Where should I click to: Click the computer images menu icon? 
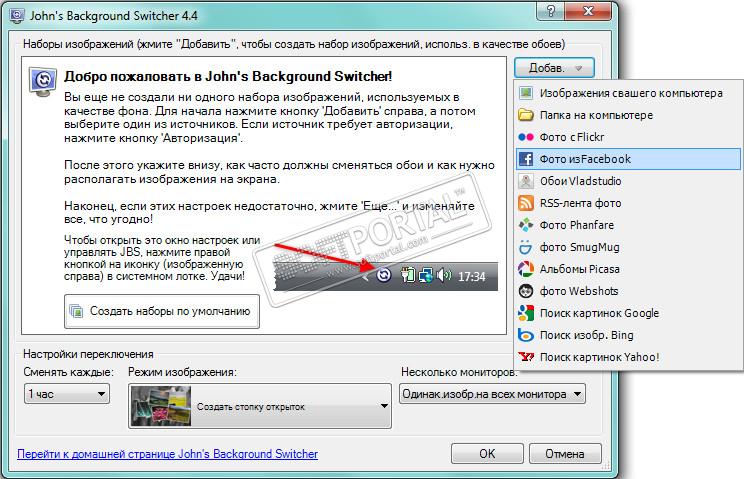tap(526, 93)
